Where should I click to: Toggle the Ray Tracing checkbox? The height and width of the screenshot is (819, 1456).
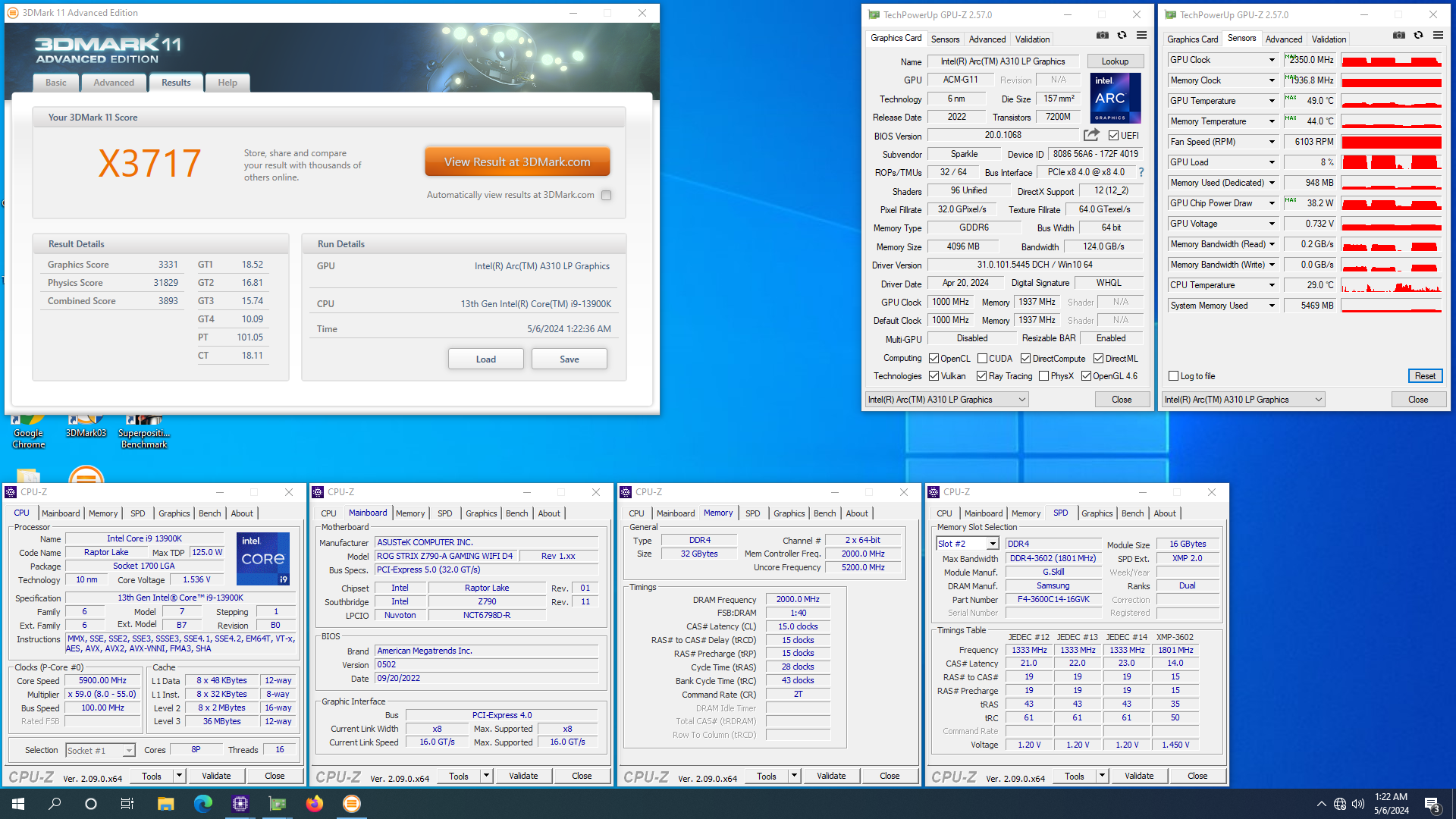981,376
